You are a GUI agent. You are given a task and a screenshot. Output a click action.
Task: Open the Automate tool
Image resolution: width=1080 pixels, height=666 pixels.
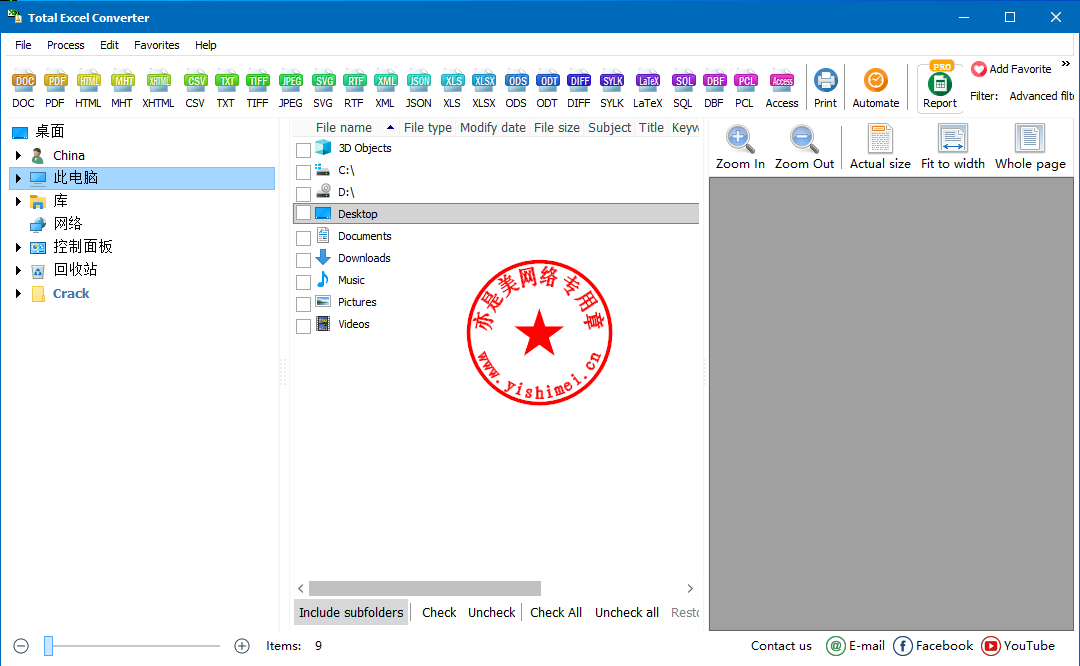click(x=876, y=88)
